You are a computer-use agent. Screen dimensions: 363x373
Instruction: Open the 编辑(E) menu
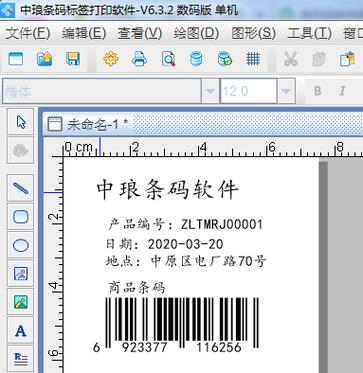(84, 33)
